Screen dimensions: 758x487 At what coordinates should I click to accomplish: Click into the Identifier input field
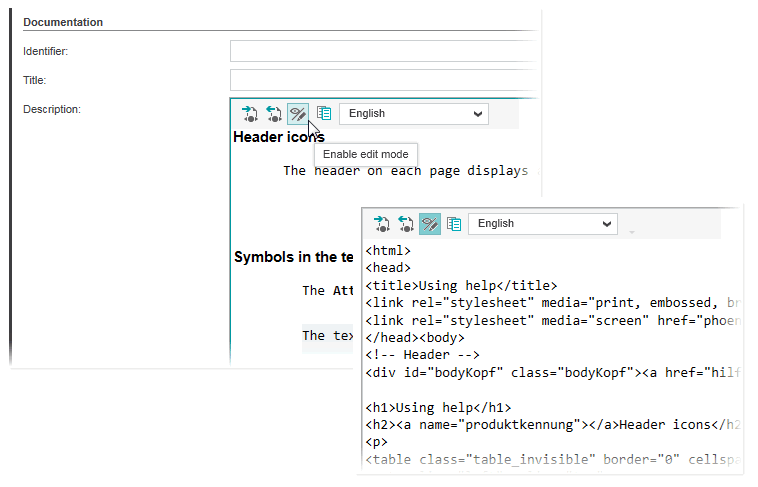tap(383, 51)
